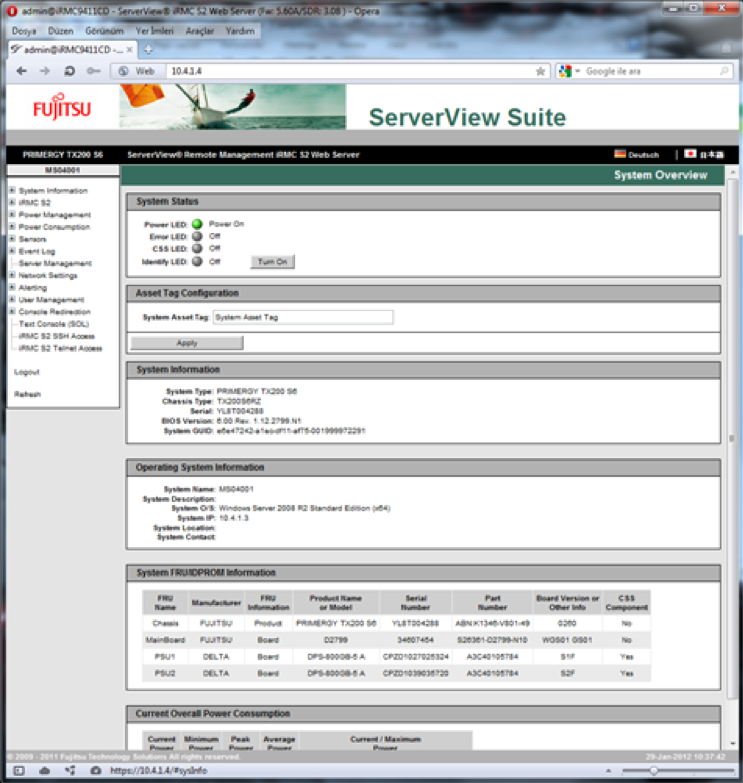Image resolution: width=743 pixels, height=783 pixels.
Task: Select the MainBoard FRU name cell
Action: [165, 640]
